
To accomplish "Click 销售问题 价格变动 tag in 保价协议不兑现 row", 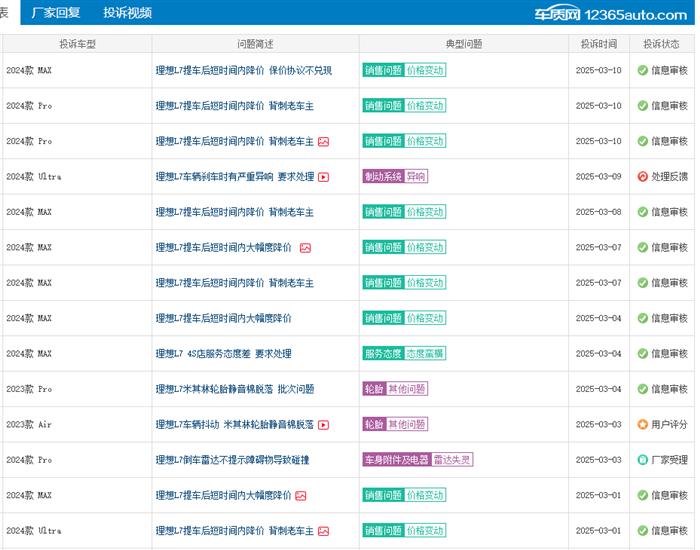I will coord(404,70).
